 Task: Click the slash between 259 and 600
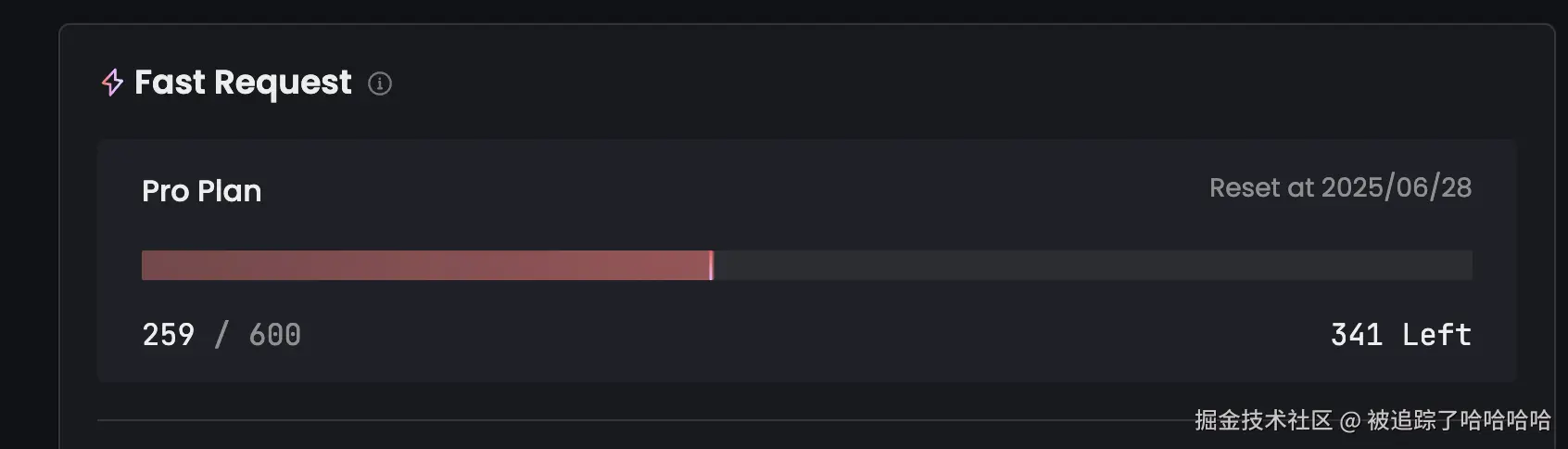tap(221, 335)
